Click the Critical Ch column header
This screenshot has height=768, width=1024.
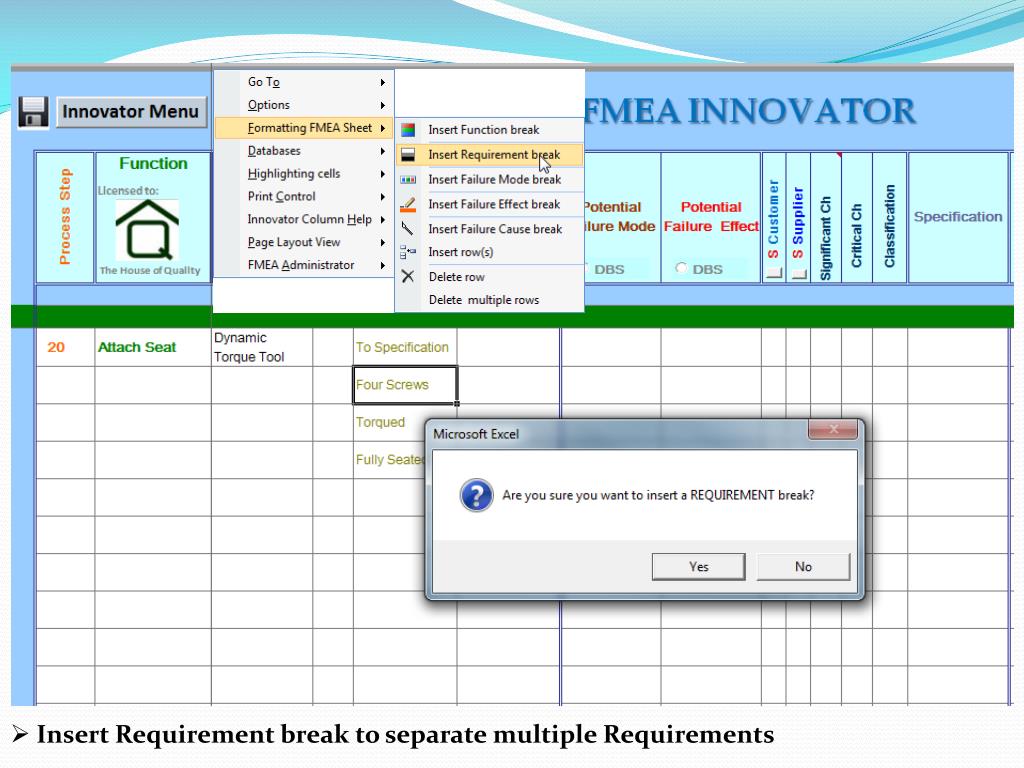pyautogui.click(x=857, y=217)
